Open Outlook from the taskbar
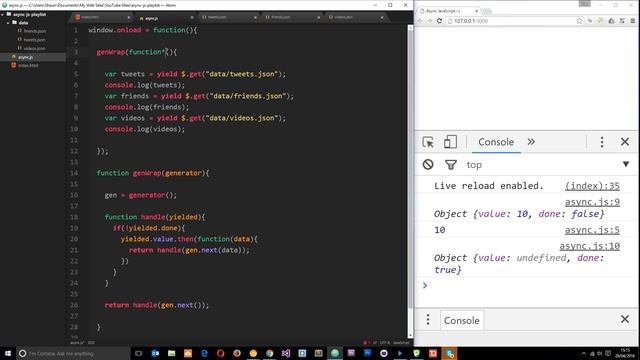This screenshot has width=640, height=360. coord(155,353)
